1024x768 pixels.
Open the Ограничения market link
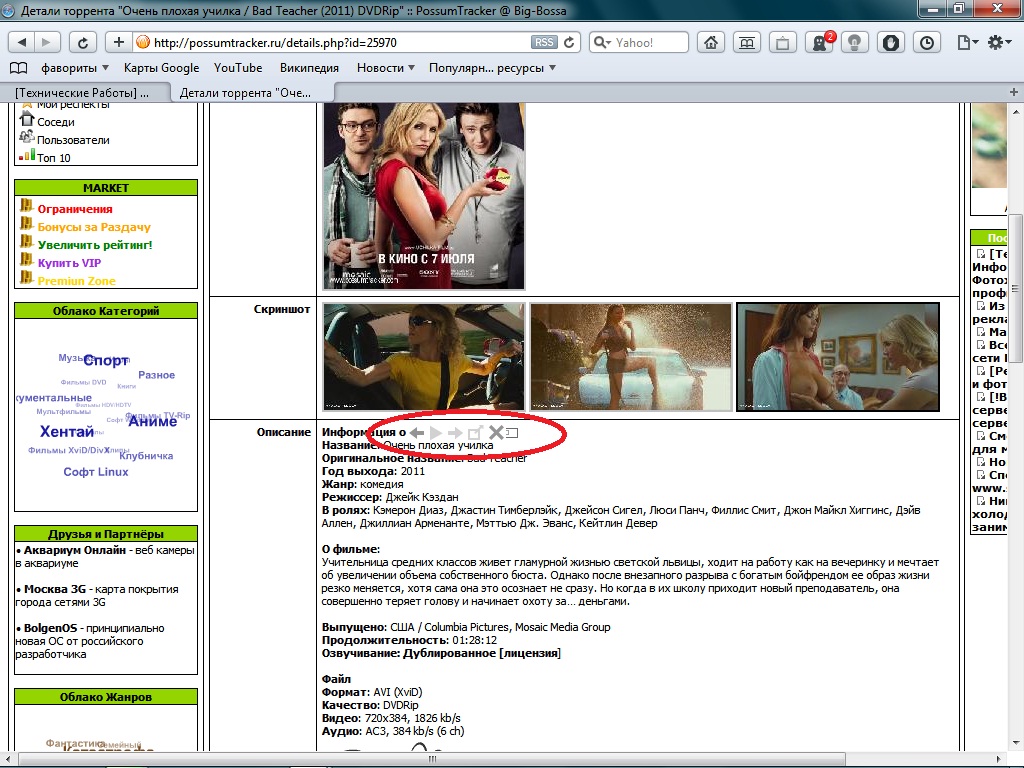pyautogui.click(x=74, y=209)
